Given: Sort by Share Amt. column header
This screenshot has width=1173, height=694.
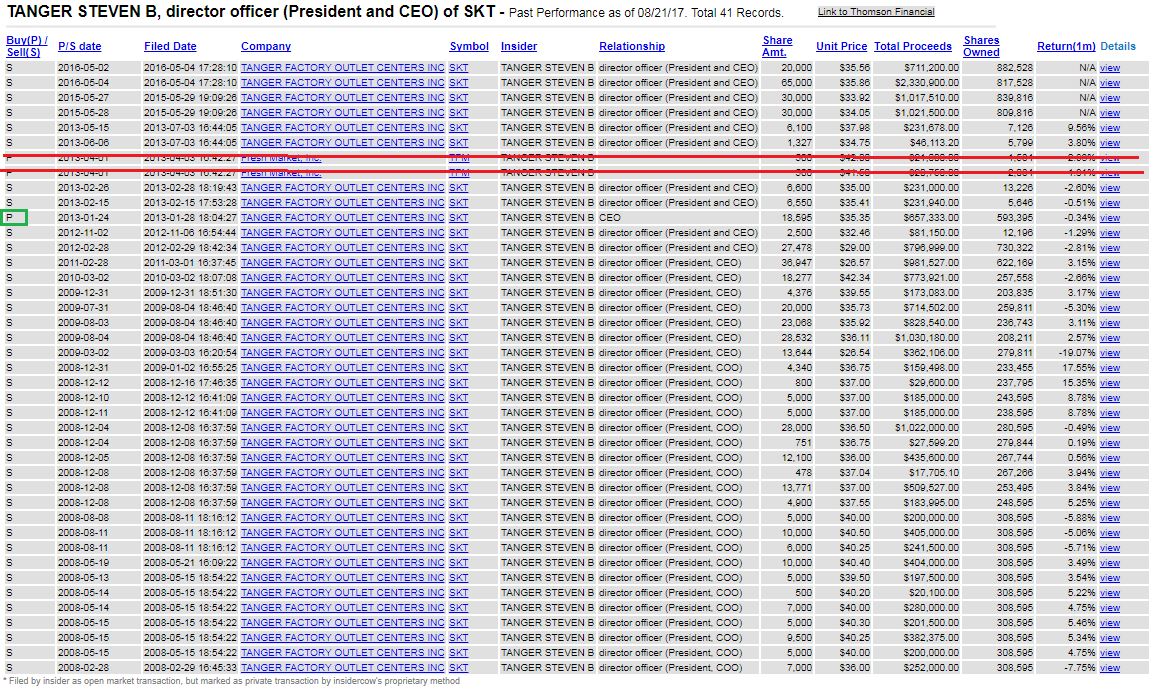Looking at the screenshot, I should coord(777,46).
